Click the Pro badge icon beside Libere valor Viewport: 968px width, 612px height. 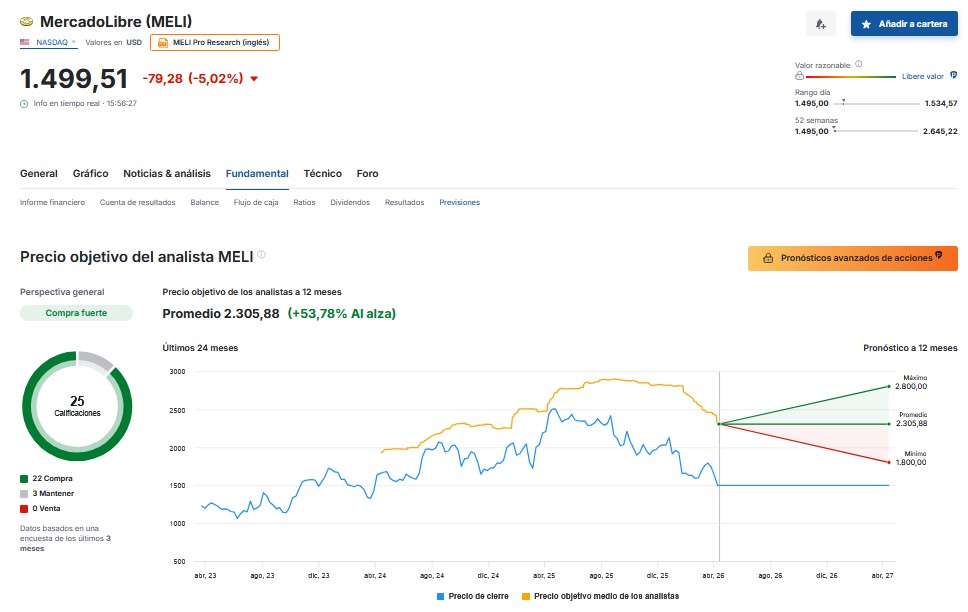click(953, 75)
